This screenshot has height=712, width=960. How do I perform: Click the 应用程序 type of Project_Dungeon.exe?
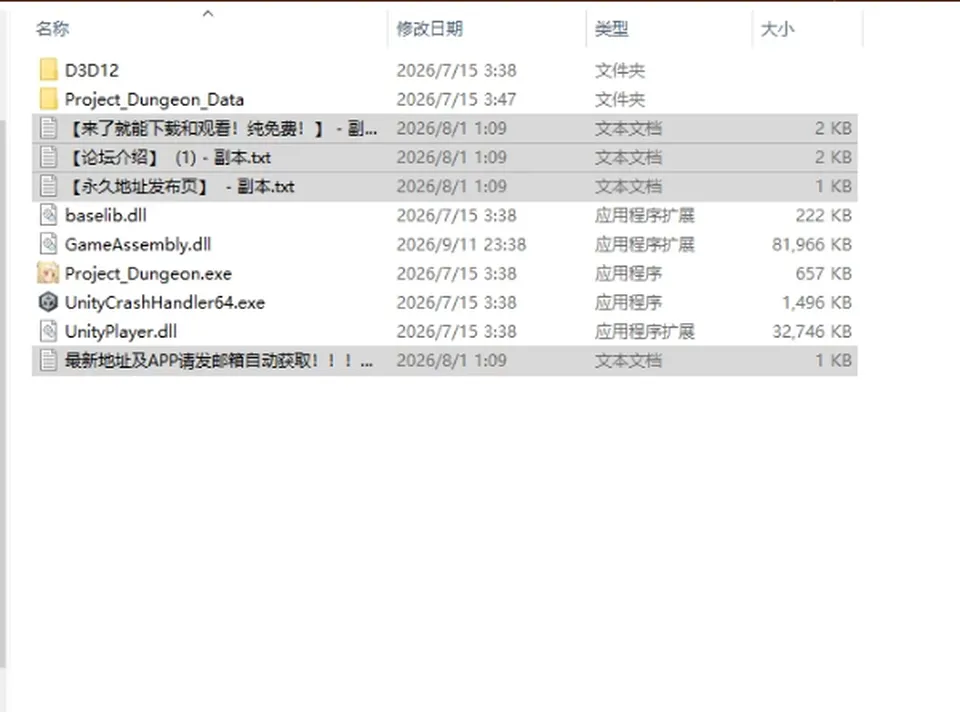628,273
